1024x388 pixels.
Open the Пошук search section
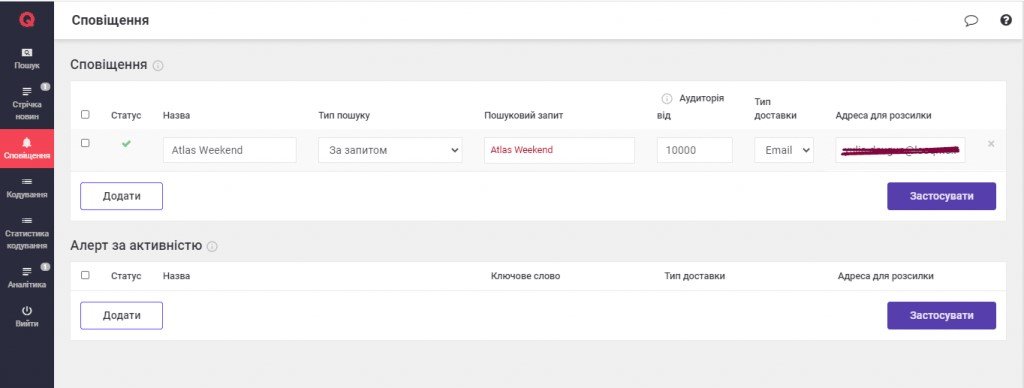click(x=27, y=59)
